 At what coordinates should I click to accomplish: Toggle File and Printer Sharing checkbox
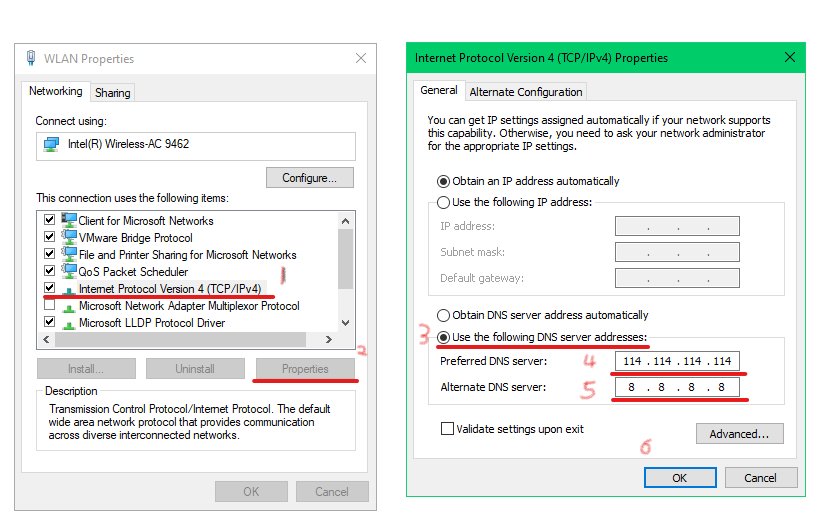[50, 253]
